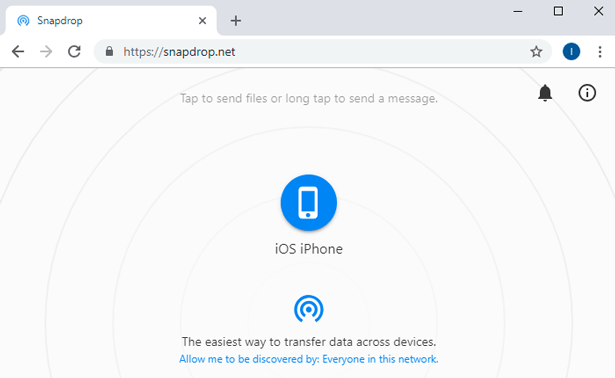Click the iOS iPhone label text
Image resolution: width=615 pixels, height=378 pixels.
click(309, 249)
